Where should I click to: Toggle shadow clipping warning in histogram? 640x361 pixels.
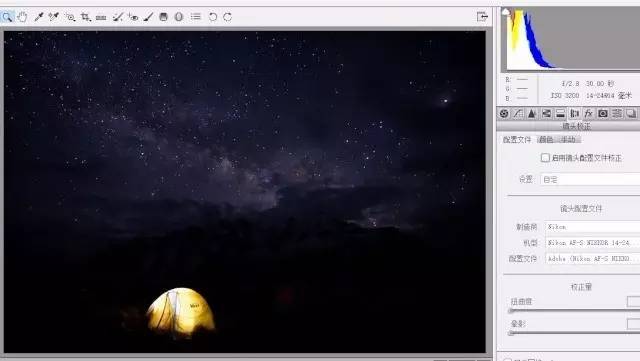(505, 12)
